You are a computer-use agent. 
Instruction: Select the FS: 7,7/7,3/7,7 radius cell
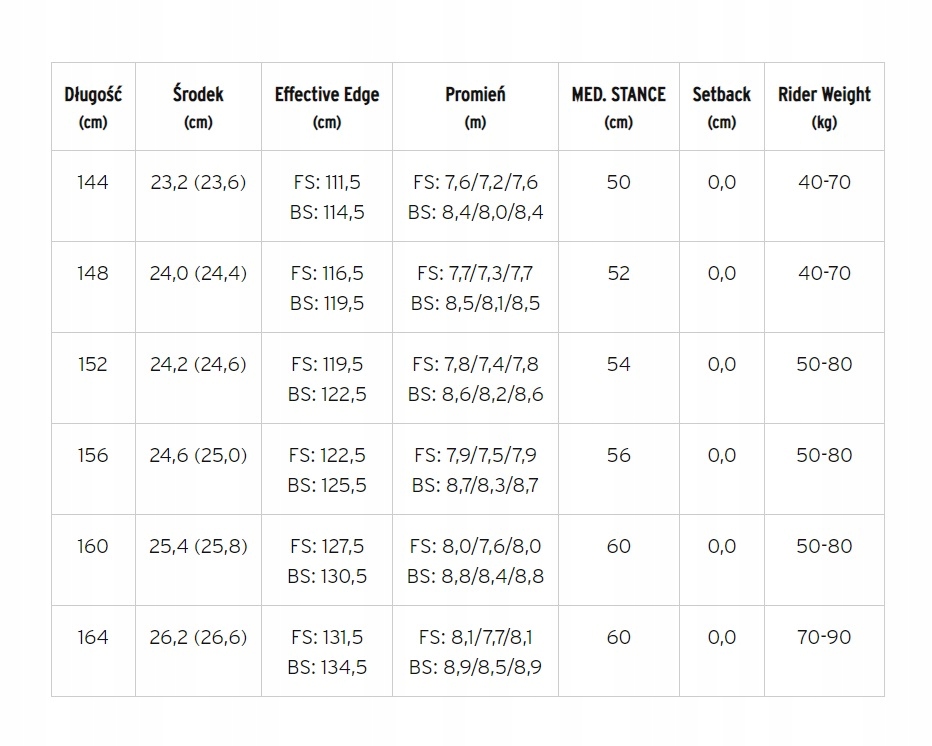(x=475, y=274)
